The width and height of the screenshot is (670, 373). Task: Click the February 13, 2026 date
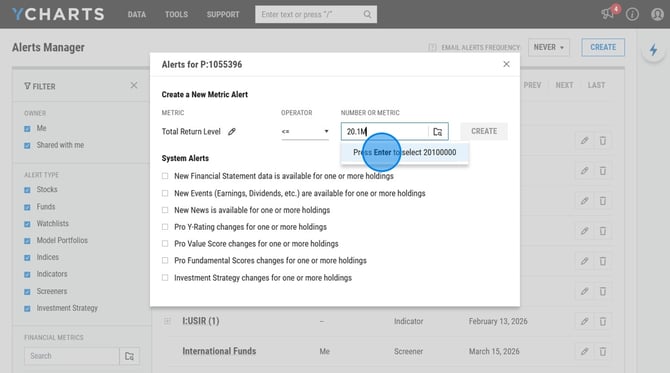[498, 321]
